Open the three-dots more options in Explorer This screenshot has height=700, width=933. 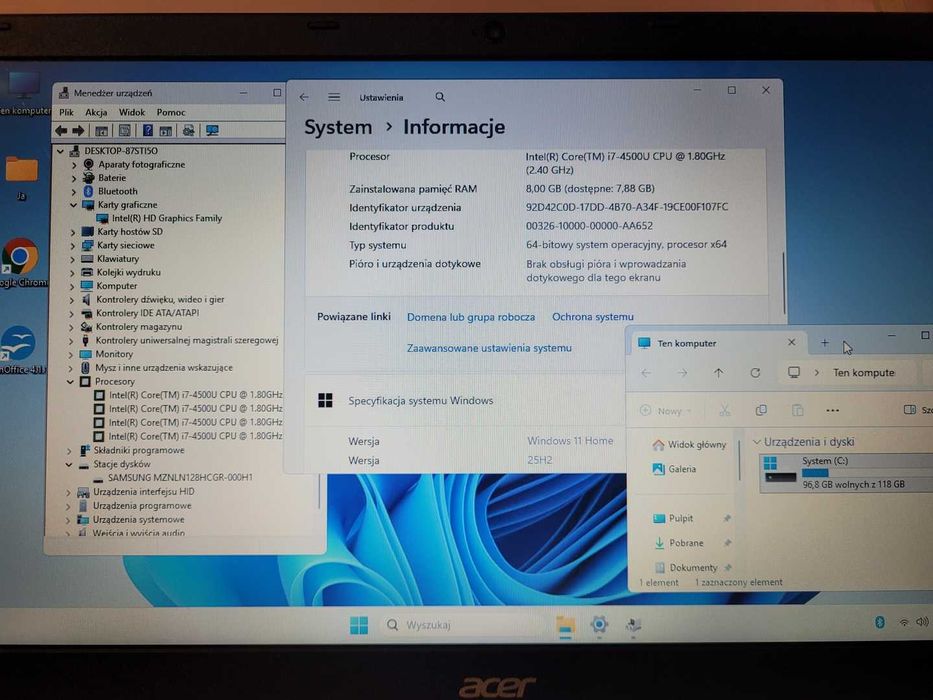[x=832, y=411]
